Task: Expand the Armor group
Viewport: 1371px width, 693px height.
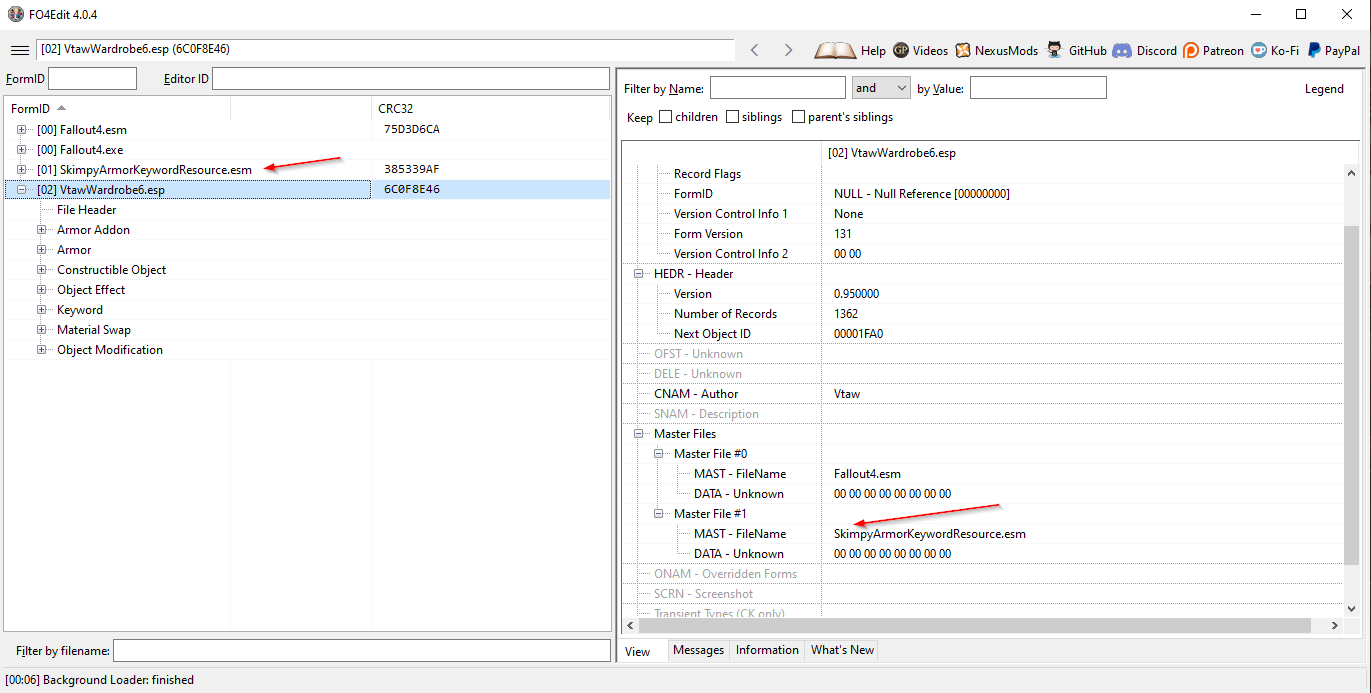Action: (42, 250)
